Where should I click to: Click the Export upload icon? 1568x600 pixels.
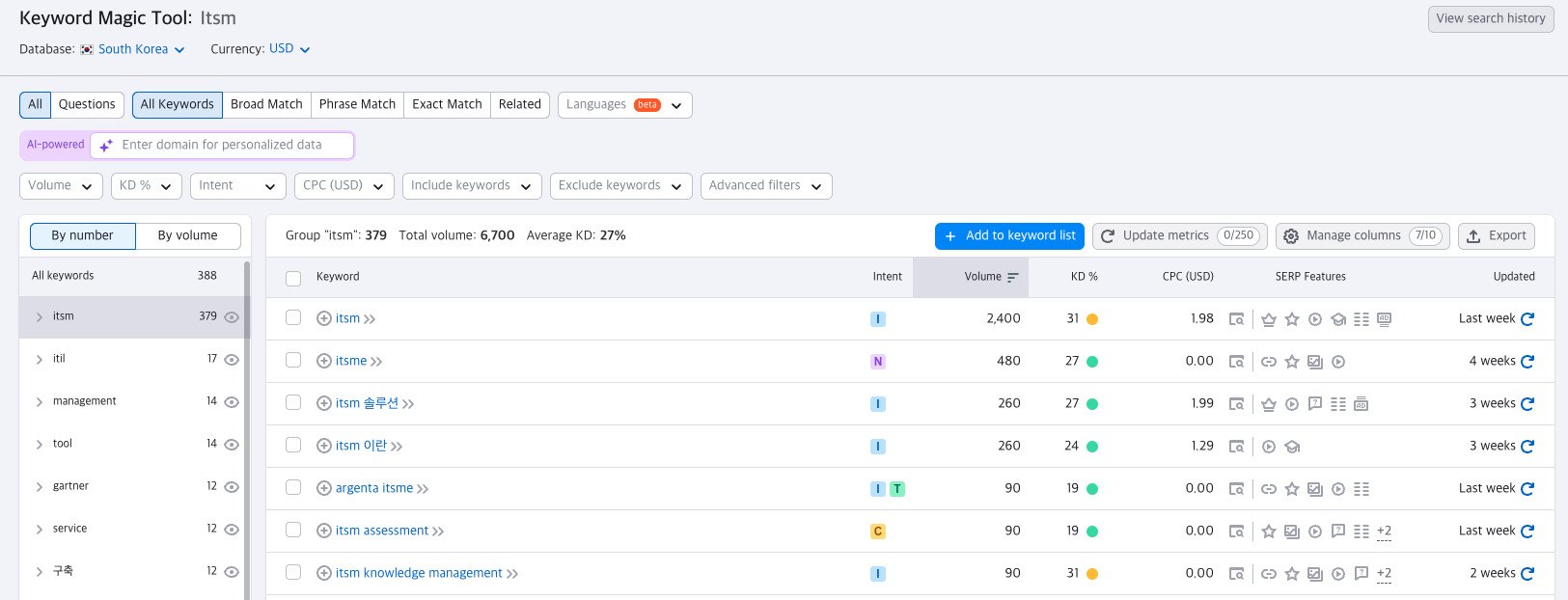(x=1473, y=236)
